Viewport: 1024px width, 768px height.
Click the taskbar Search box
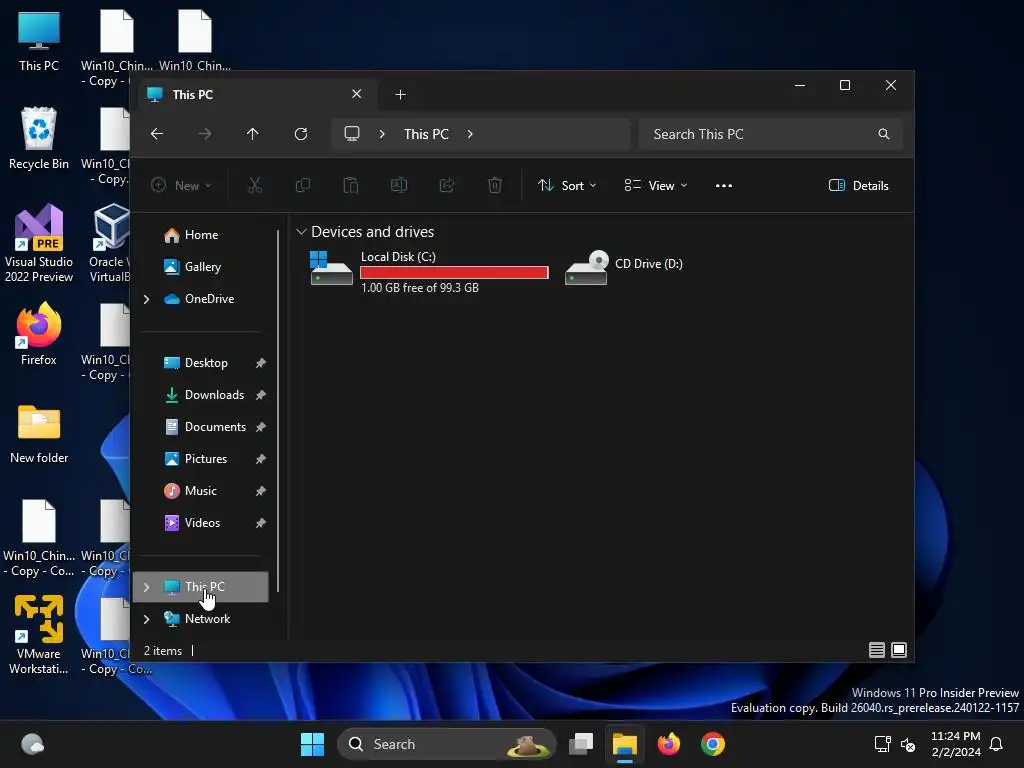447,744
